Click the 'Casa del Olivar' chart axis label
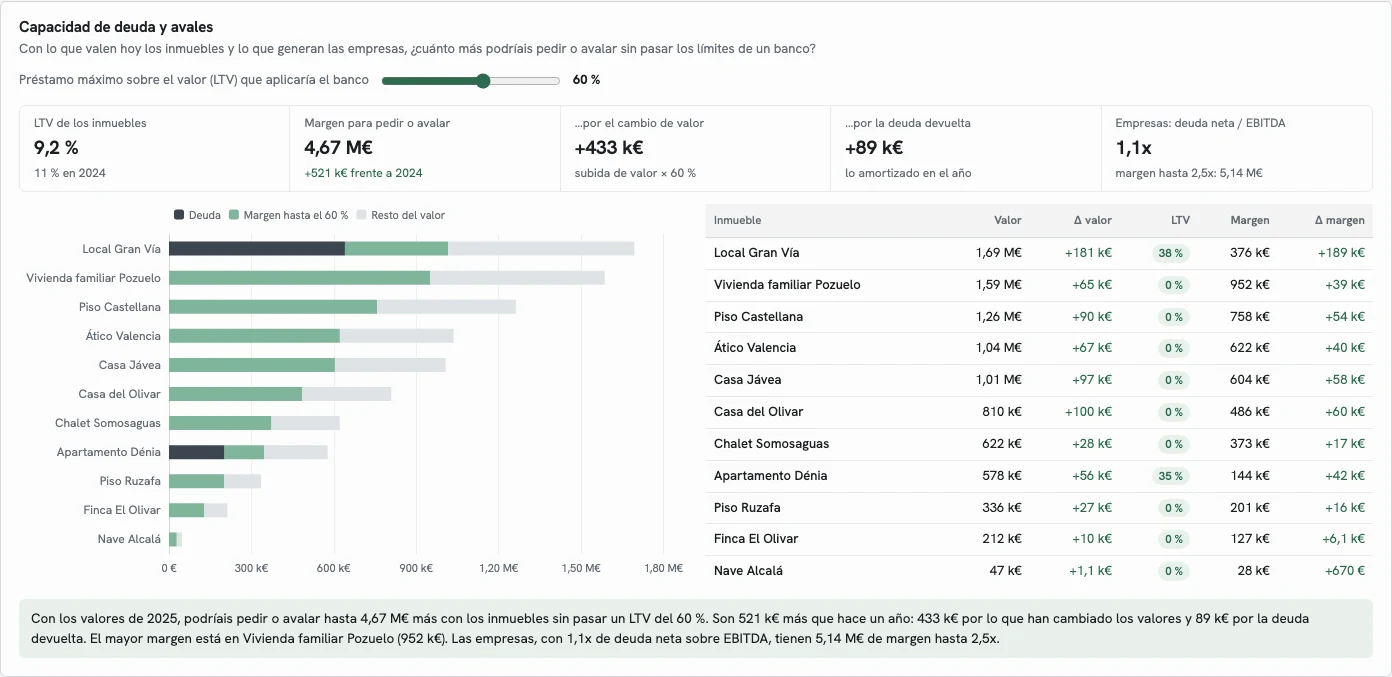Viewport: 1392px width, 677px height. [120, 394]
